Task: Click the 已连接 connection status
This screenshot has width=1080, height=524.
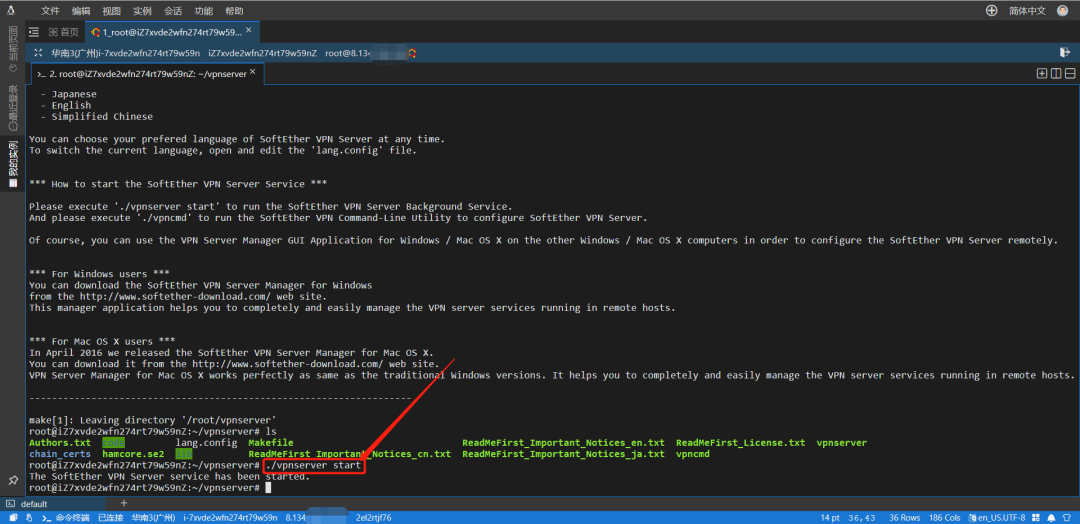Action: coord(110,517)
